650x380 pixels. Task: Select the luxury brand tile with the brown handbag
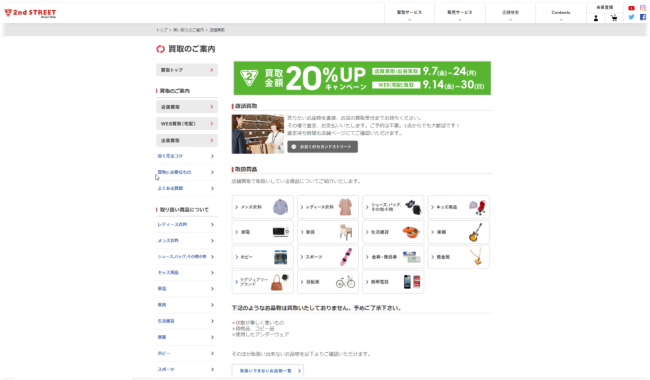point(262,282)
